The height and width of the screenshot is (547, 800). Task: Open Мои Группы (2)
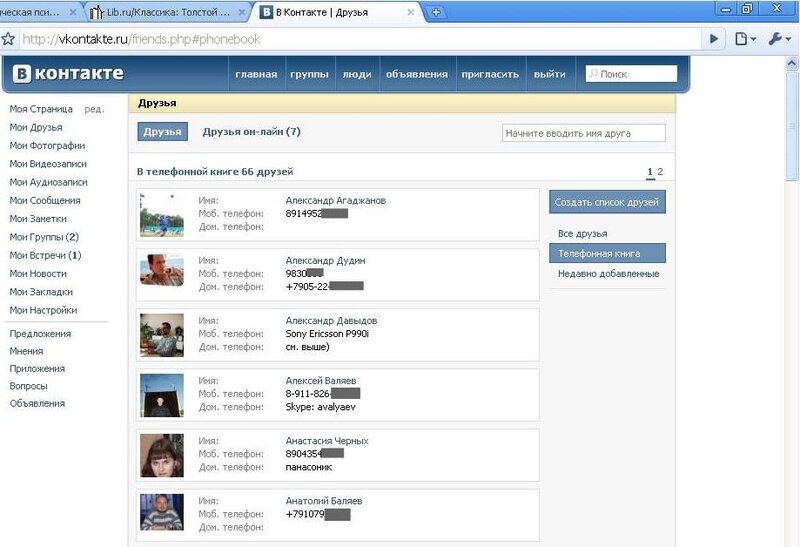[x=44, y=237]
